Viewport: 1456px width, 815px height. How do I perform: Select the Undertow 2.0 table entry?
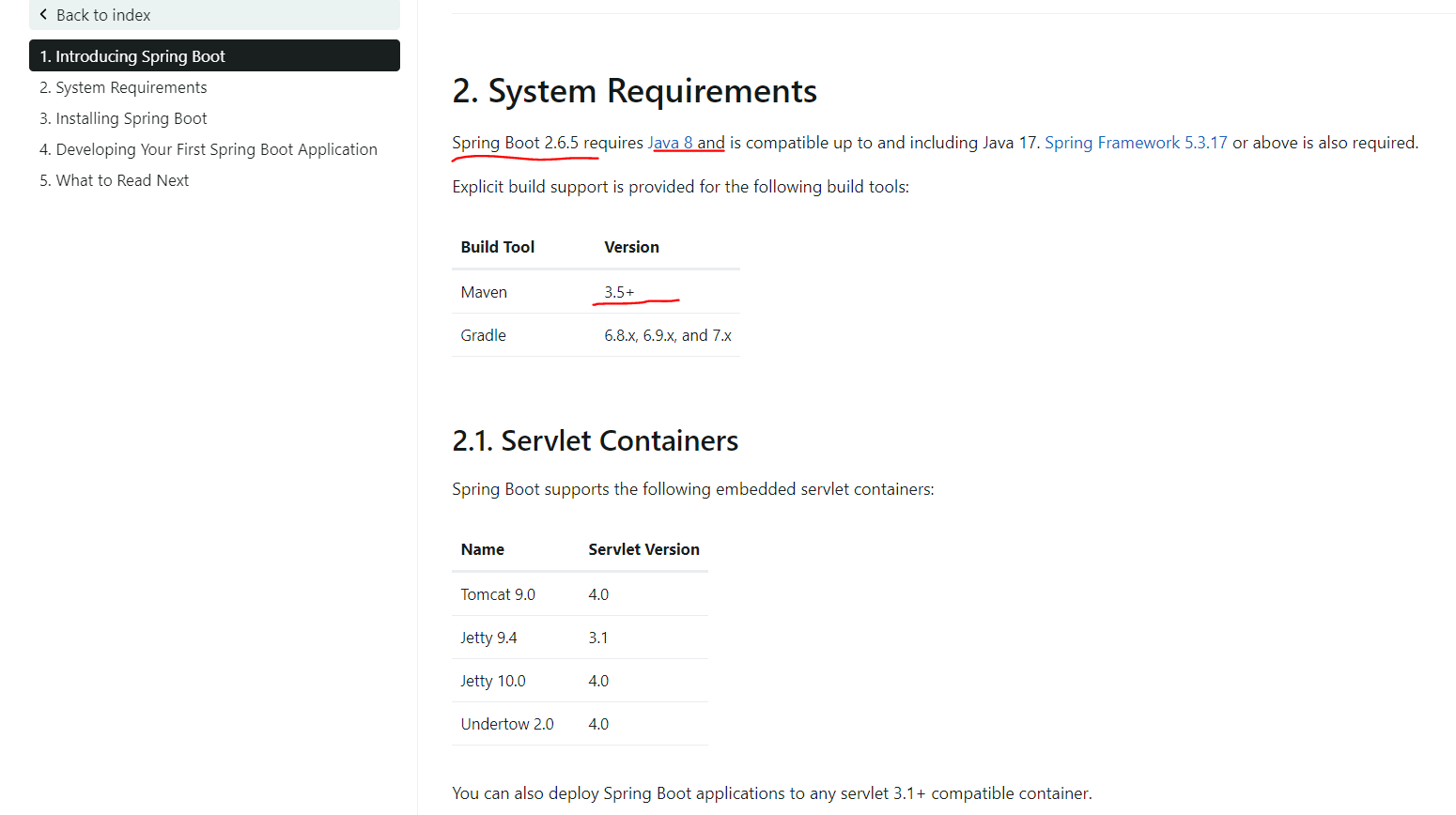(x=507, y=724)
